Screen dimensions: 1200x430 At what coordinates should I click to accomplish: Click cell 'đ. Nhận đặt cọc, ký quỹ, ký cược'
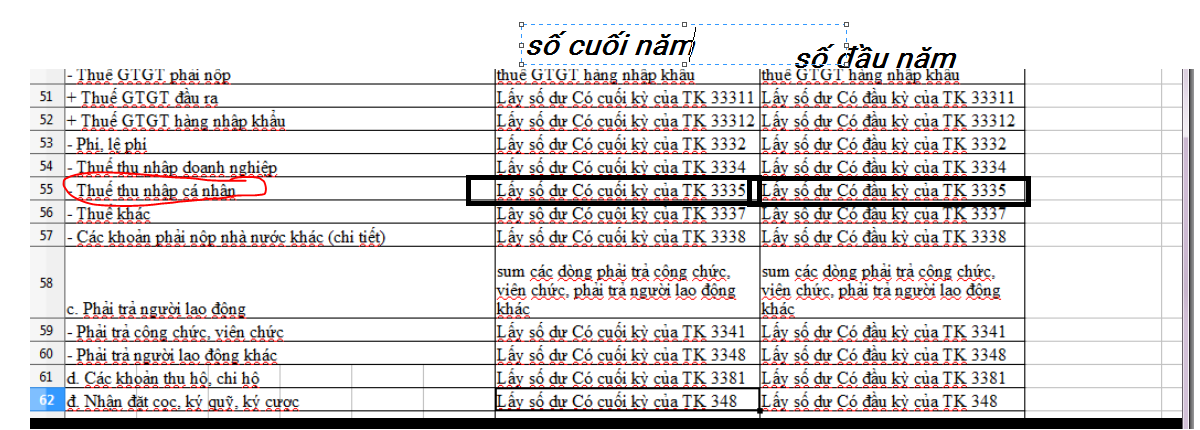click(280, 400)
